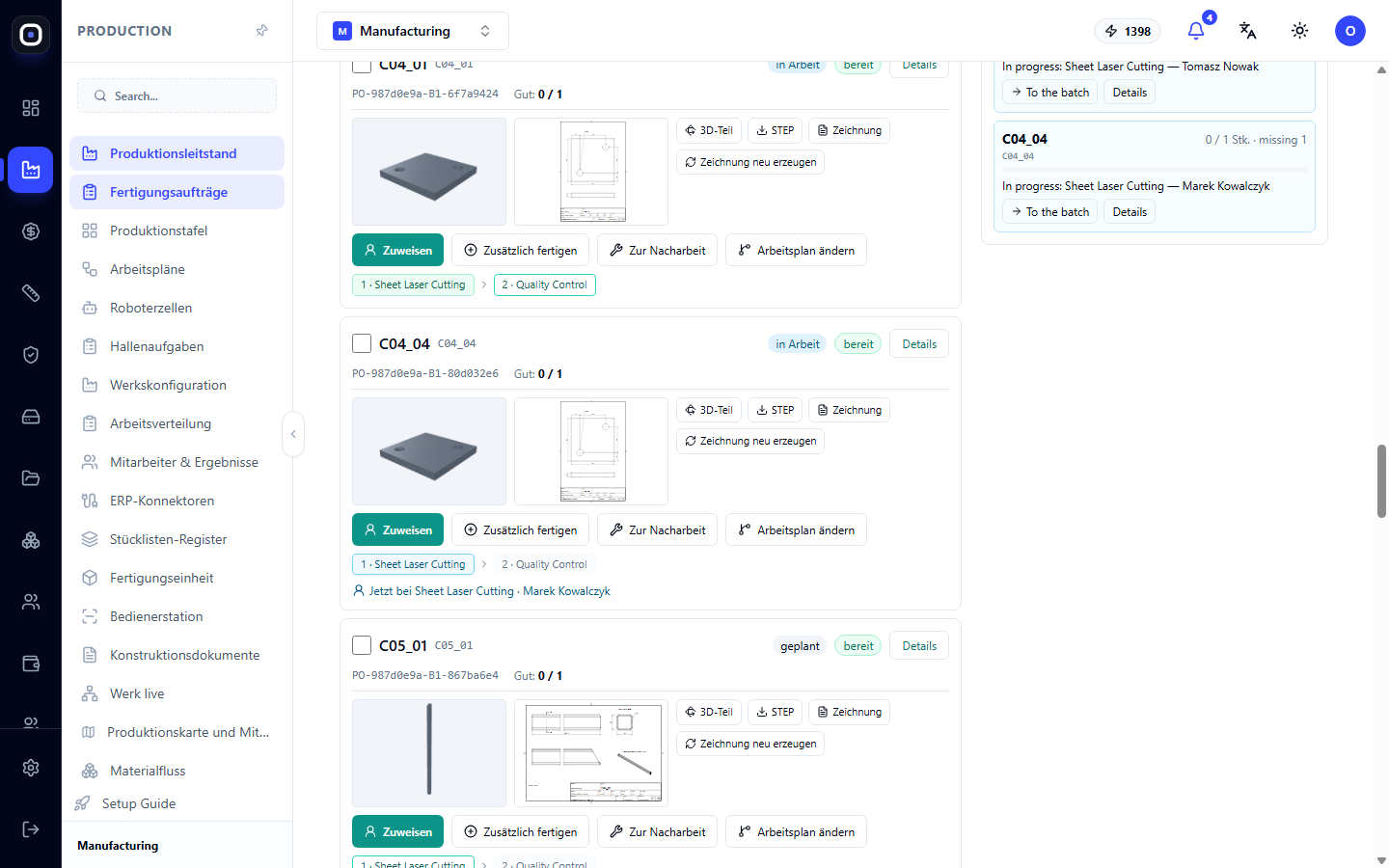Click the 1398 credits lightning badge
The height and width of the screenshot is (868, 1389).
pyautogui.click(x=1128, y=31)
